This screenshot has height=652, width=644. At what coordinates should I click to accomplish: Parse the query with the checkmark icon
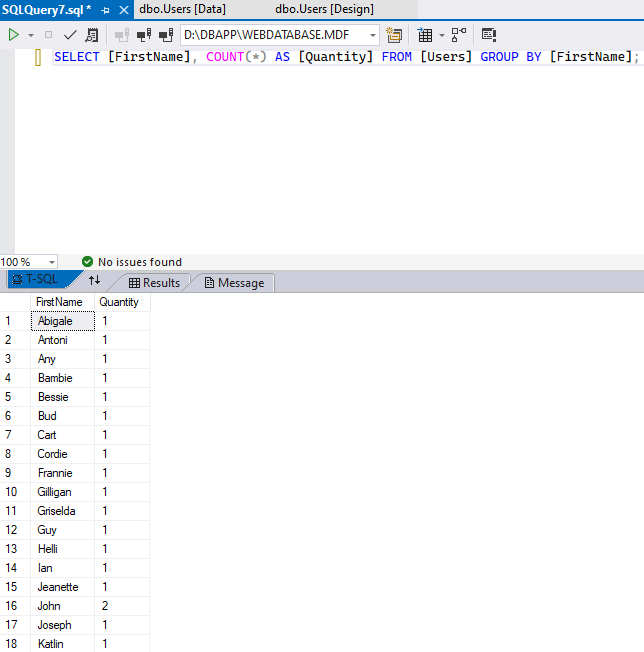[70, 35]
